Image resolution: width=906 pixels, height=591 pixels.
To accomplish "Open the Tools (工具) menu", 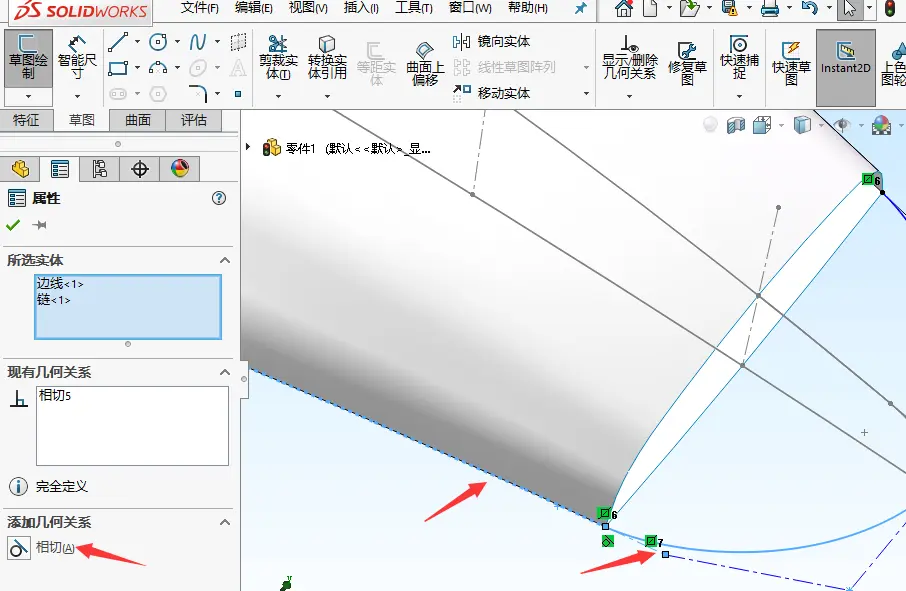I will click(414, 8).
